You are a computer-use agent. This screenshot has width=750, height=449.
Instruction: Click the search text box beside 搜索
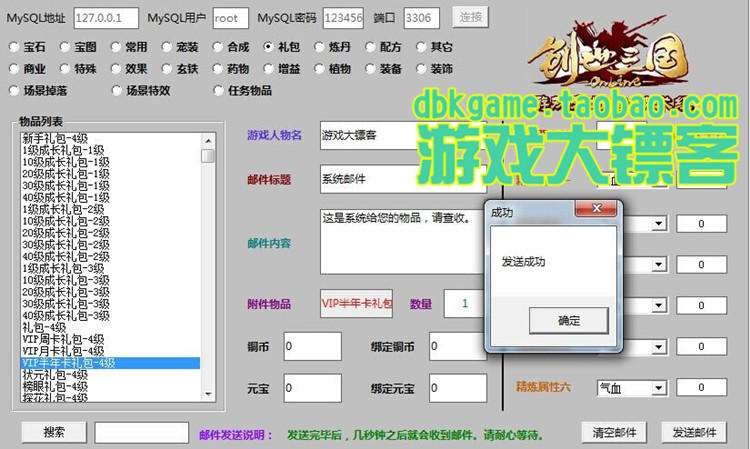click(142, 433)
